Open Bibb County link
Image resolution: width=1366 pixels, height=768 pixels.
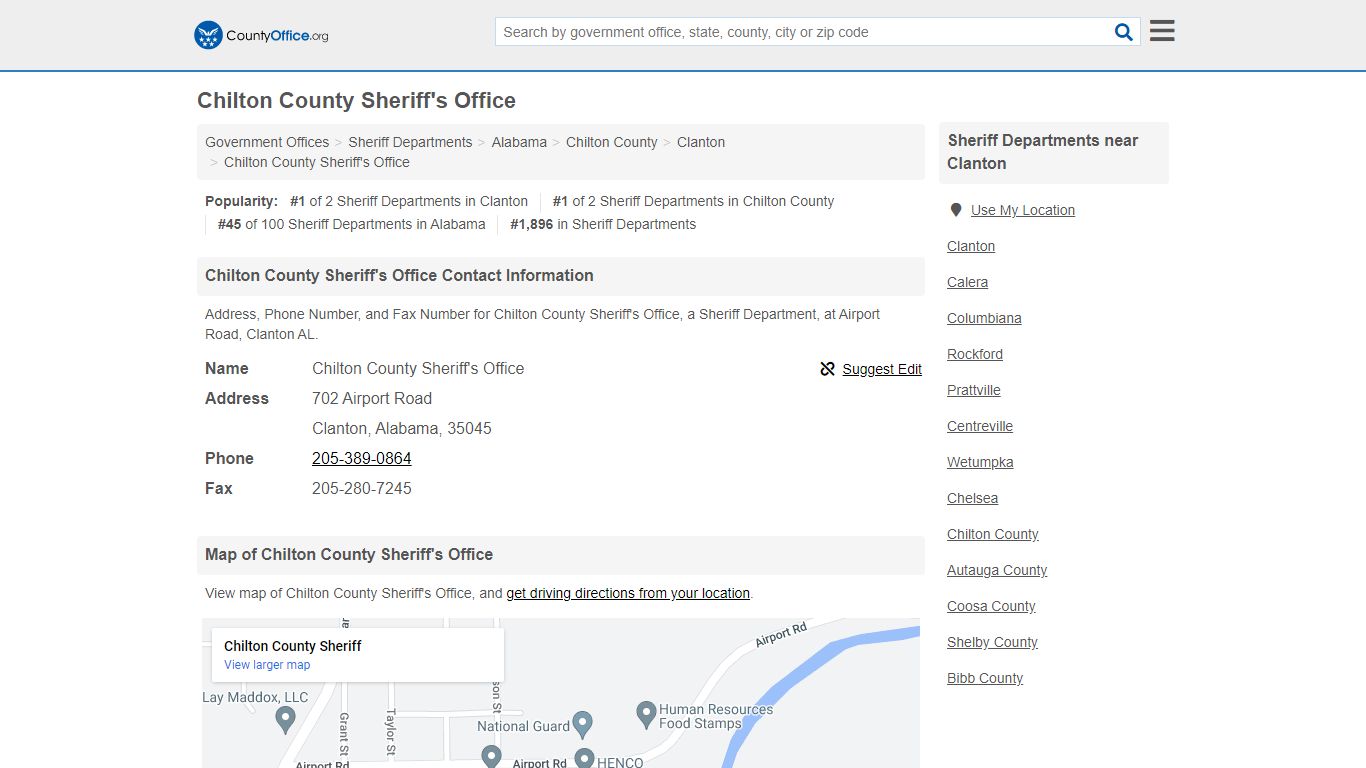[985, 678]
